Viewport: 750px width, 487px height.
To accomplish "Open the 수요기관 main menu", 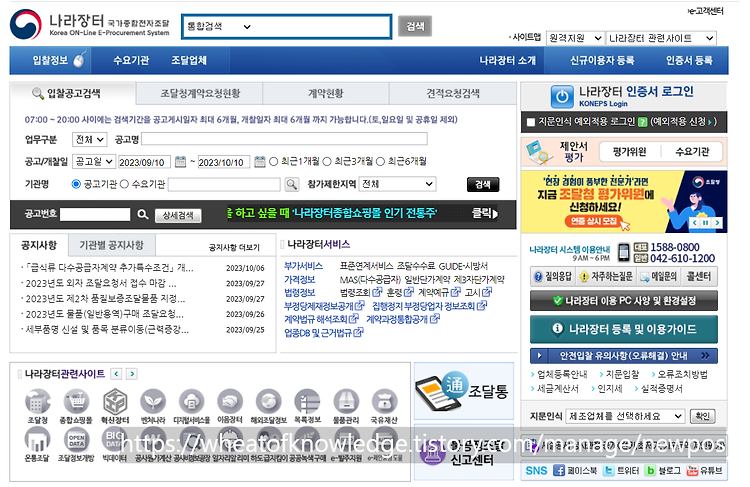I will (x=131, y=61).
